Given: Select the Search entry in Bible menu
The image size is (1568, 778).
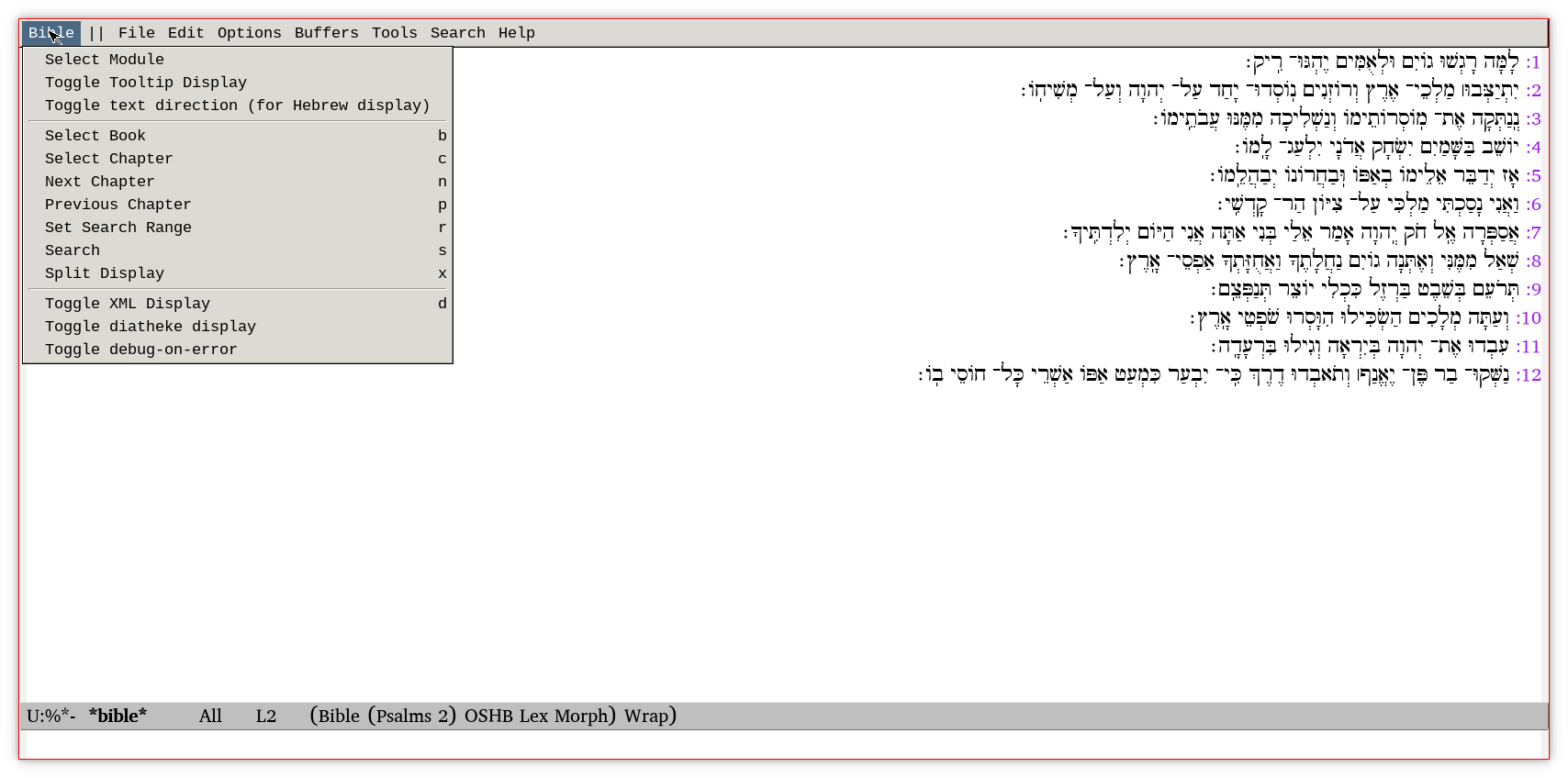Looking at the screenshot, I should click(x=73, y=250).
